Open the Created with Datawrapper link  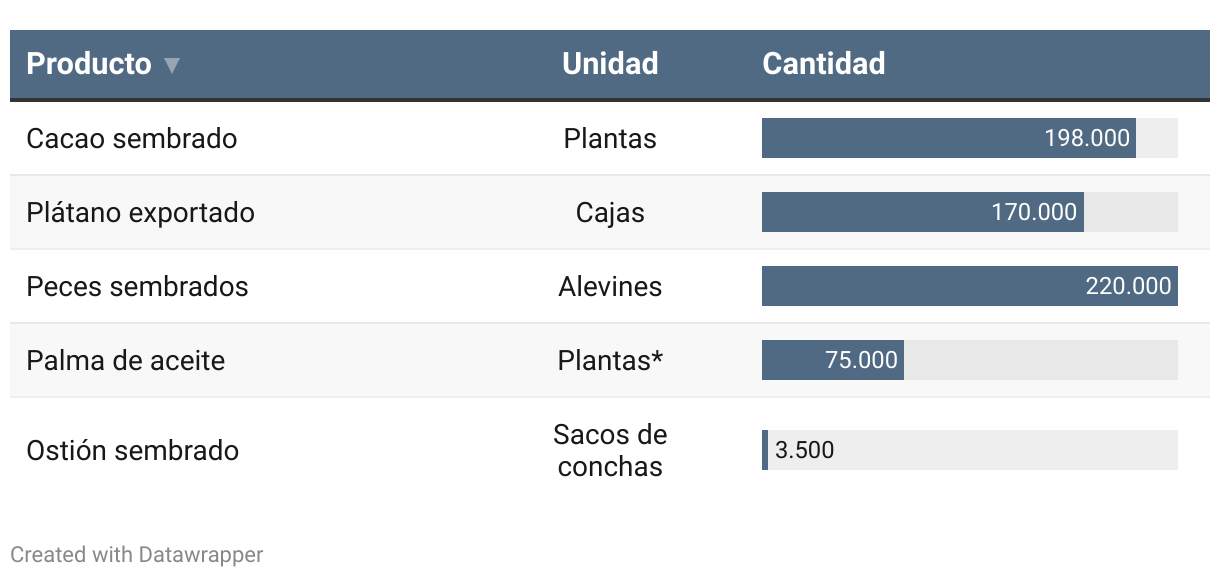[x=137, y=554]
